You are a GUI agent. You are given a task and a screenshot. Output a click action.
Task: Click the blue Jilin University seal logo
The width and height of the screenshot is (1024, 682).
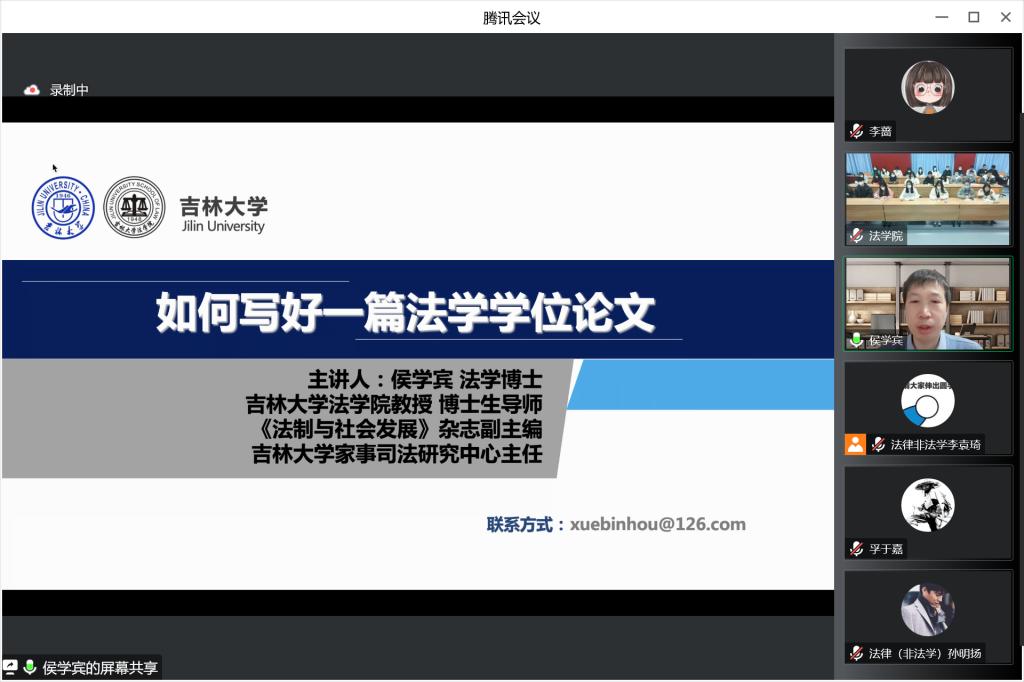coord(63,207)
